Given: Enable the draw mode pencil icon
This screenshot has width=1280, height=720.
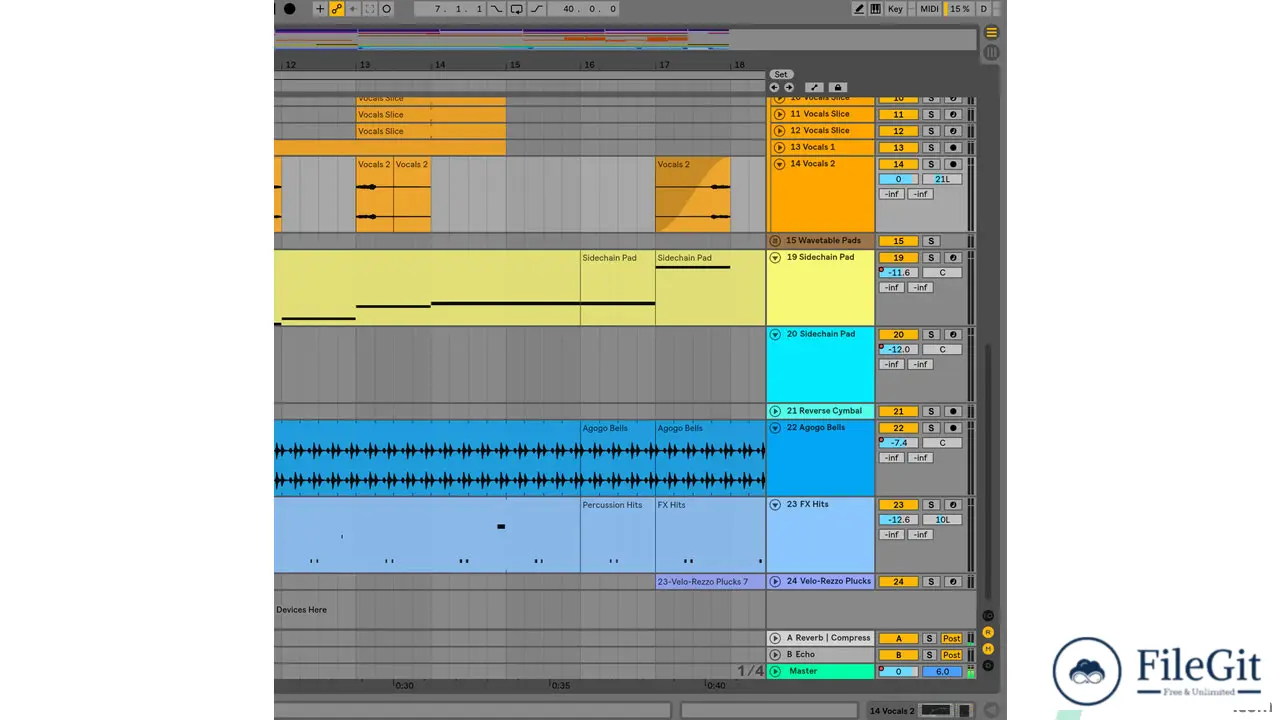Looking at the screenshot, I should click(859, 9).
